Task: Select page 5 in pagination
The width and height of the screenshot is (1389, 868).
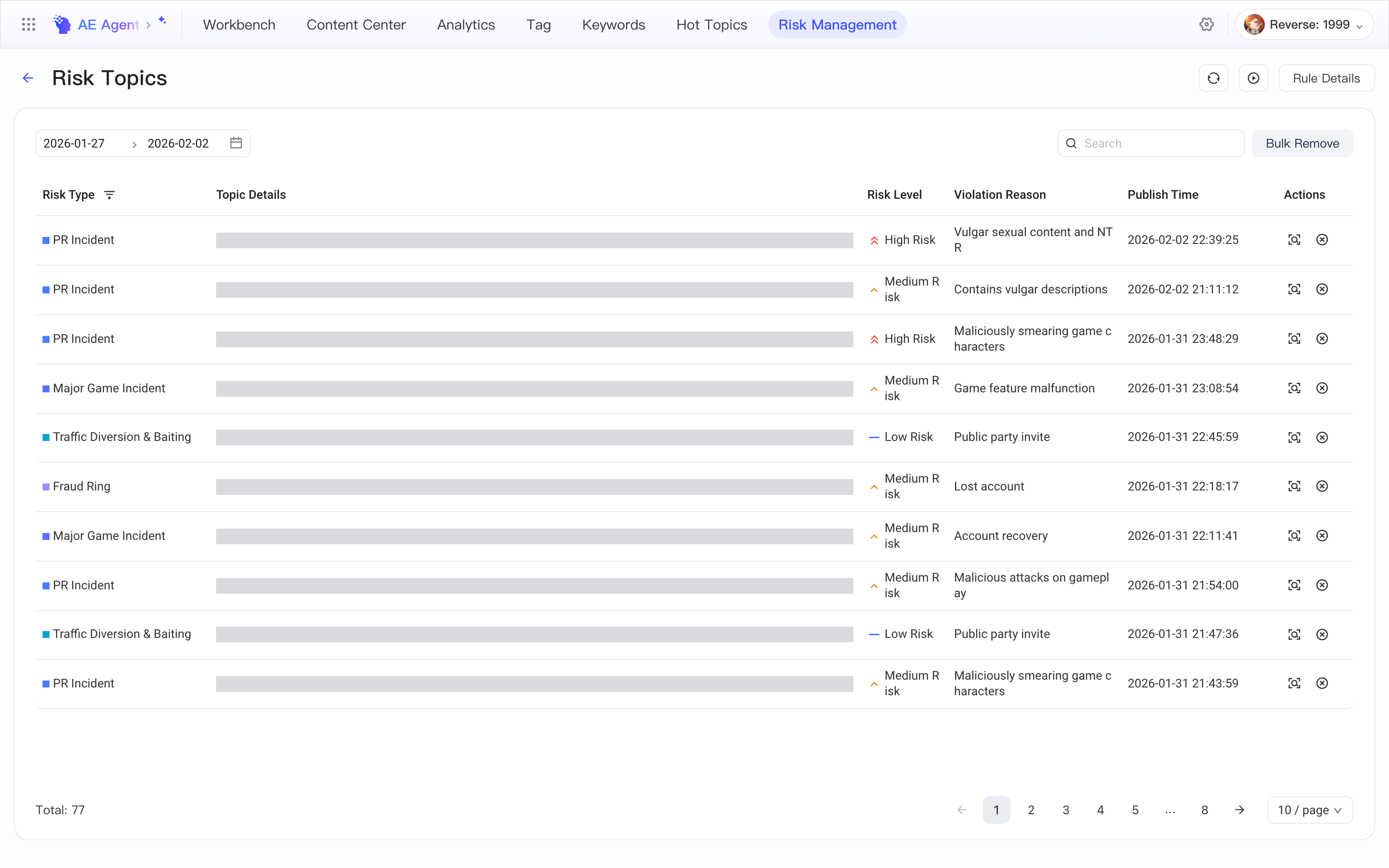Action: (1135, 810)
